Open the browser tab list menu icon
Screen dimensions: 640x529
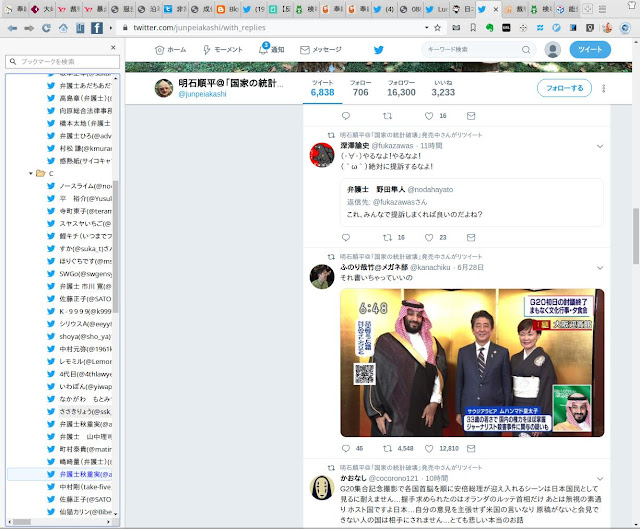click(x=602, y=9)
